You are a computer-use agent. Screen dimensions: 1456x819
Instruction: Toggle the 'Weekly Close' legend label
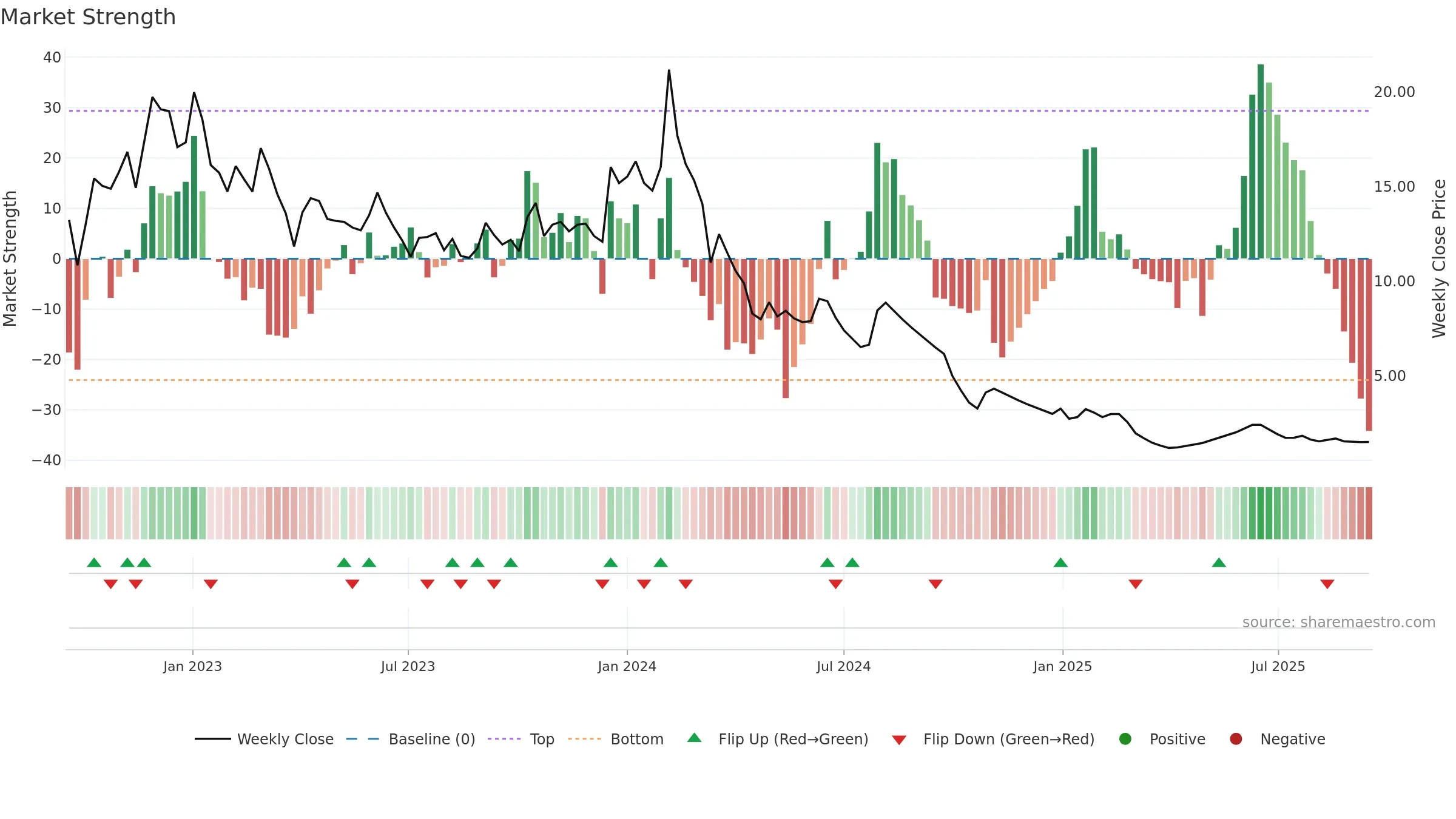[x=285, y=739]
